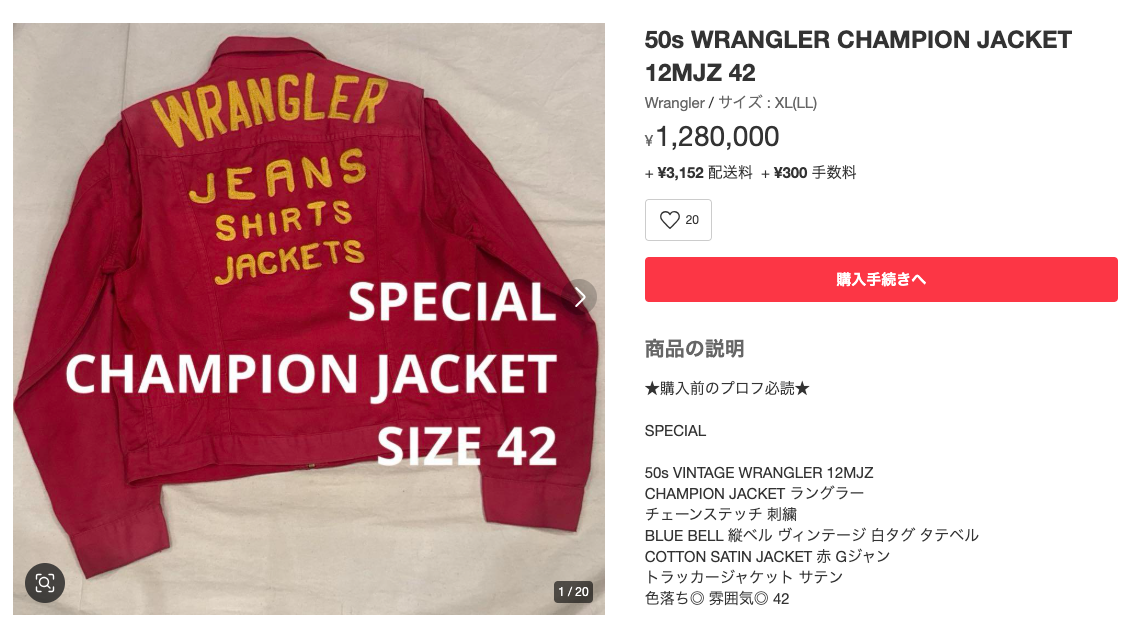Click the COTTON SATIN JACKET description line

click(767, 556)
